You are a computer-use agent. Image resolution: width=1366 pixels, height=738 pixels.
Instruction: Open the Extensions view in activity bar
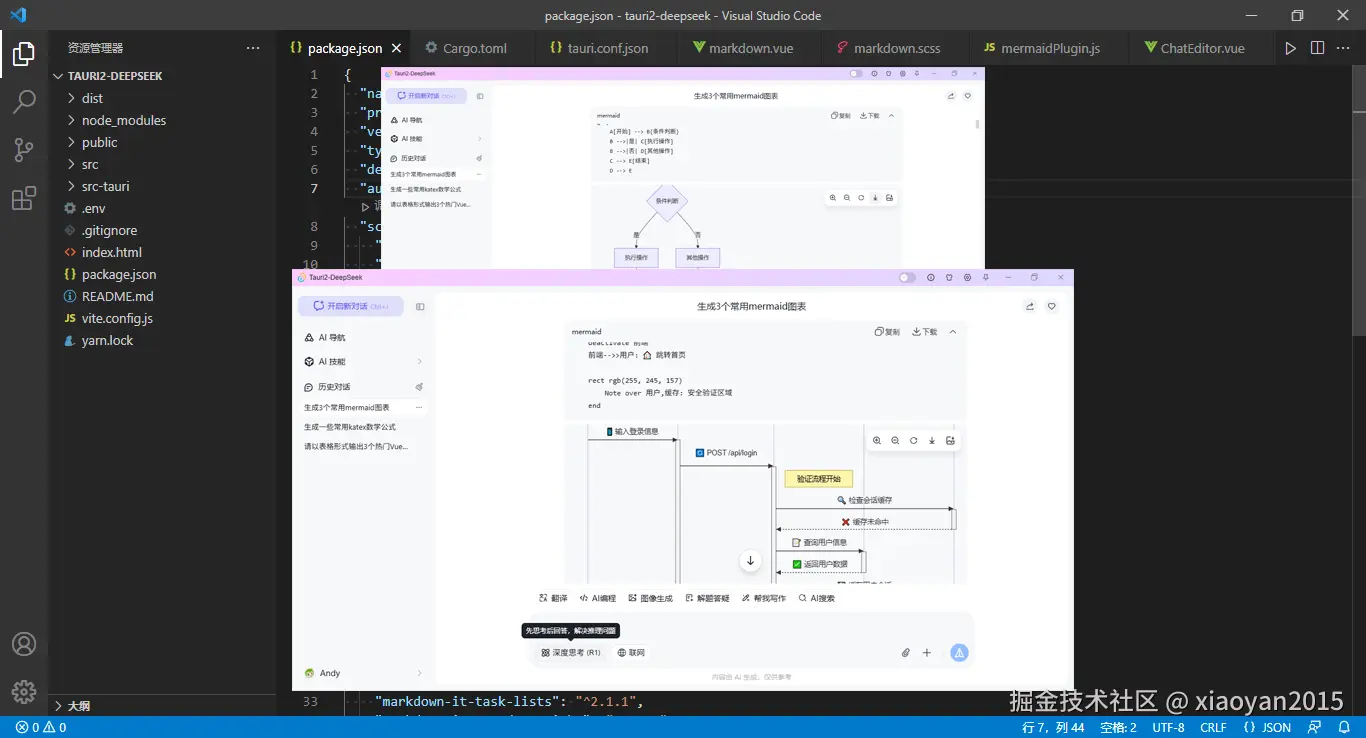[24, 199]
